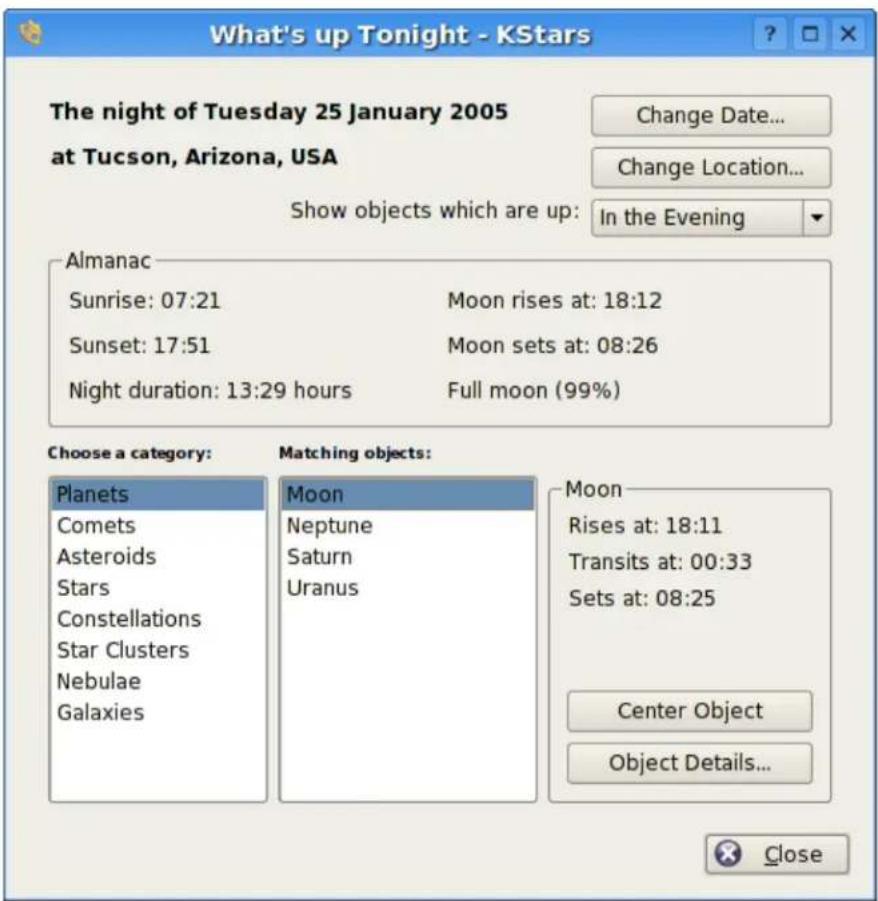Click the Close button
The image size is (878, 901).
[777, 854]
